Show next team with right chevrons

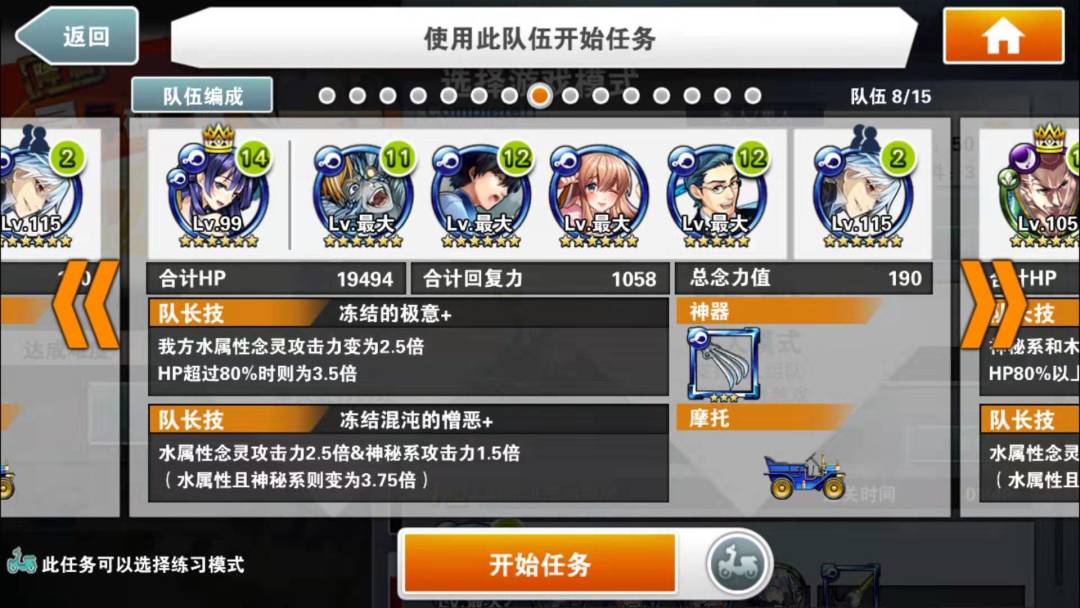click(993, 304)
